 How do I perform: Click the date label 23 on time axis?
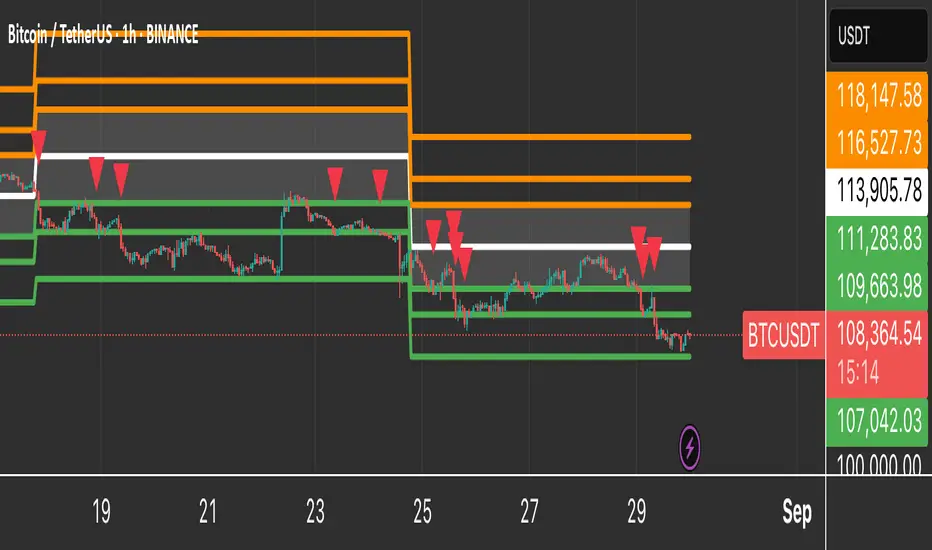tap(316, 511)
